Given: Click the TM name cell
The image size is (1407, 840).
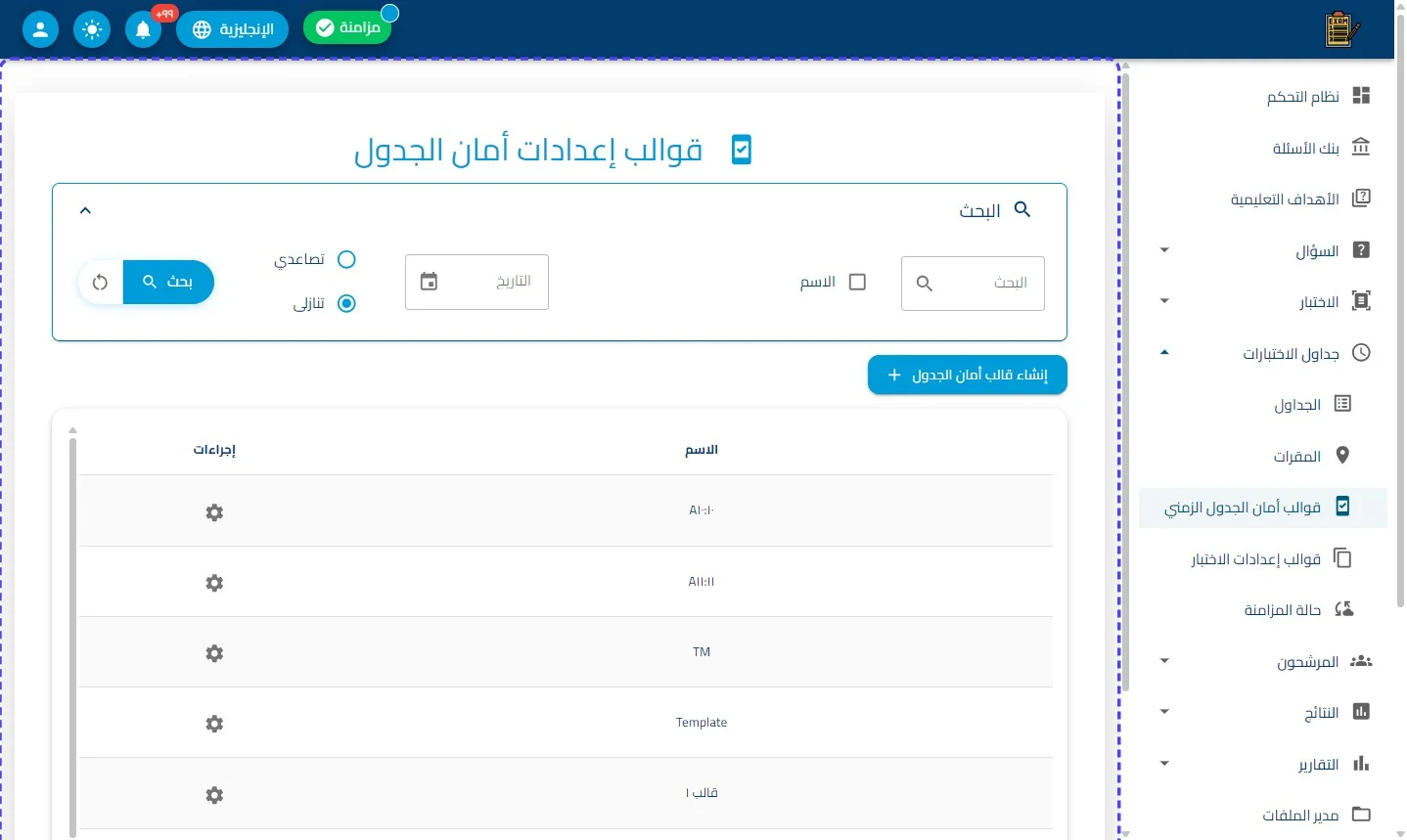Looking at the screenshot, I should [x=702, y=652].
